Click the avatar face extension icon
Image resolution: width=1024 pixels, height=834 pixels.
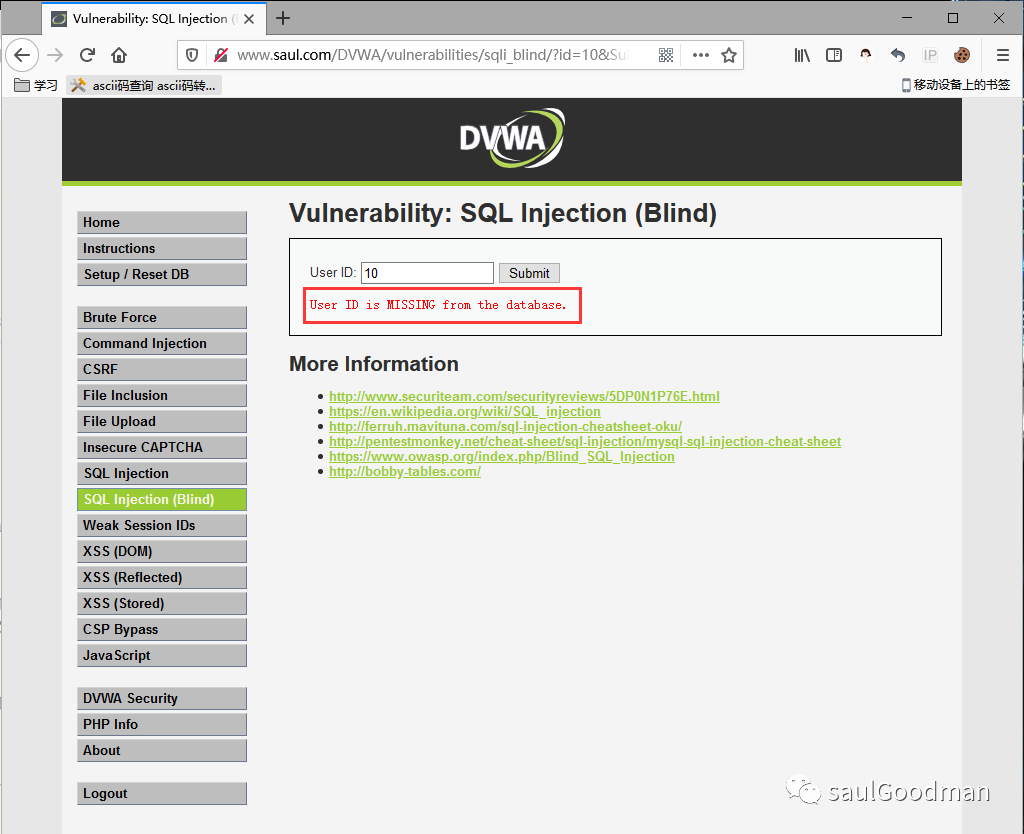[x=866, y=56]
